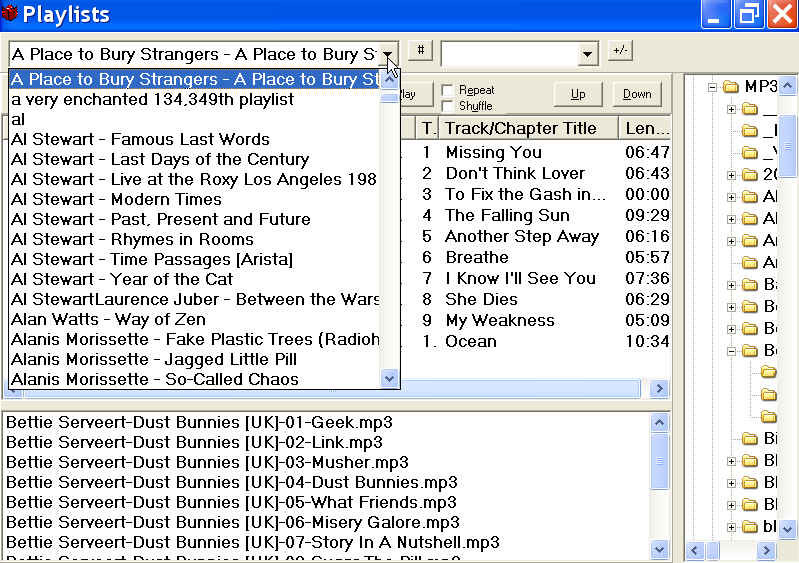This screenshot has width=799, height=563.
Task: Sort by Track/Chapter Title column header
Action: pyautogui.click(x=528, y=128)
